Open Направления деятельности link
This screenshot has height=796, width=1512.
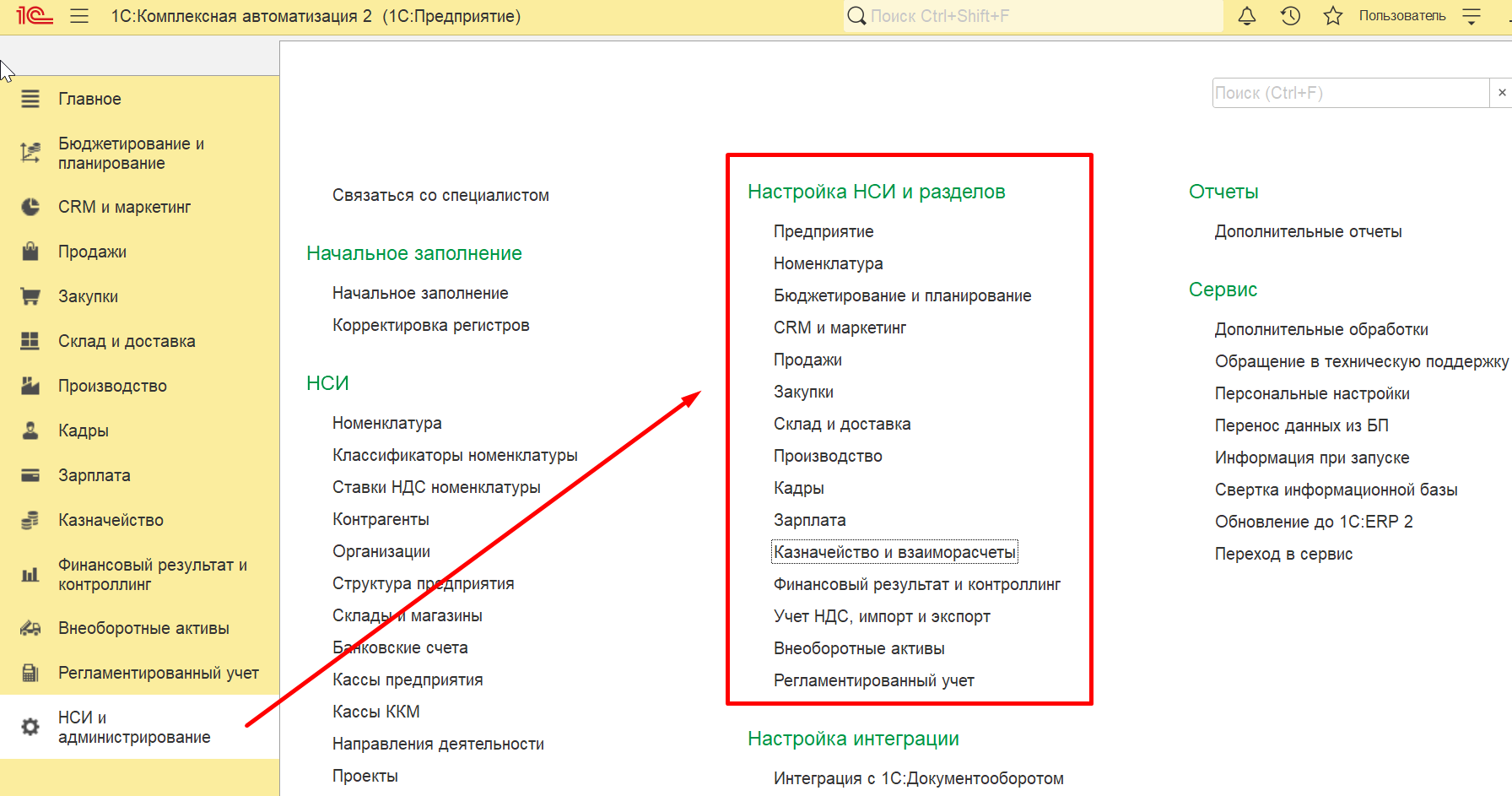(438, 744)
